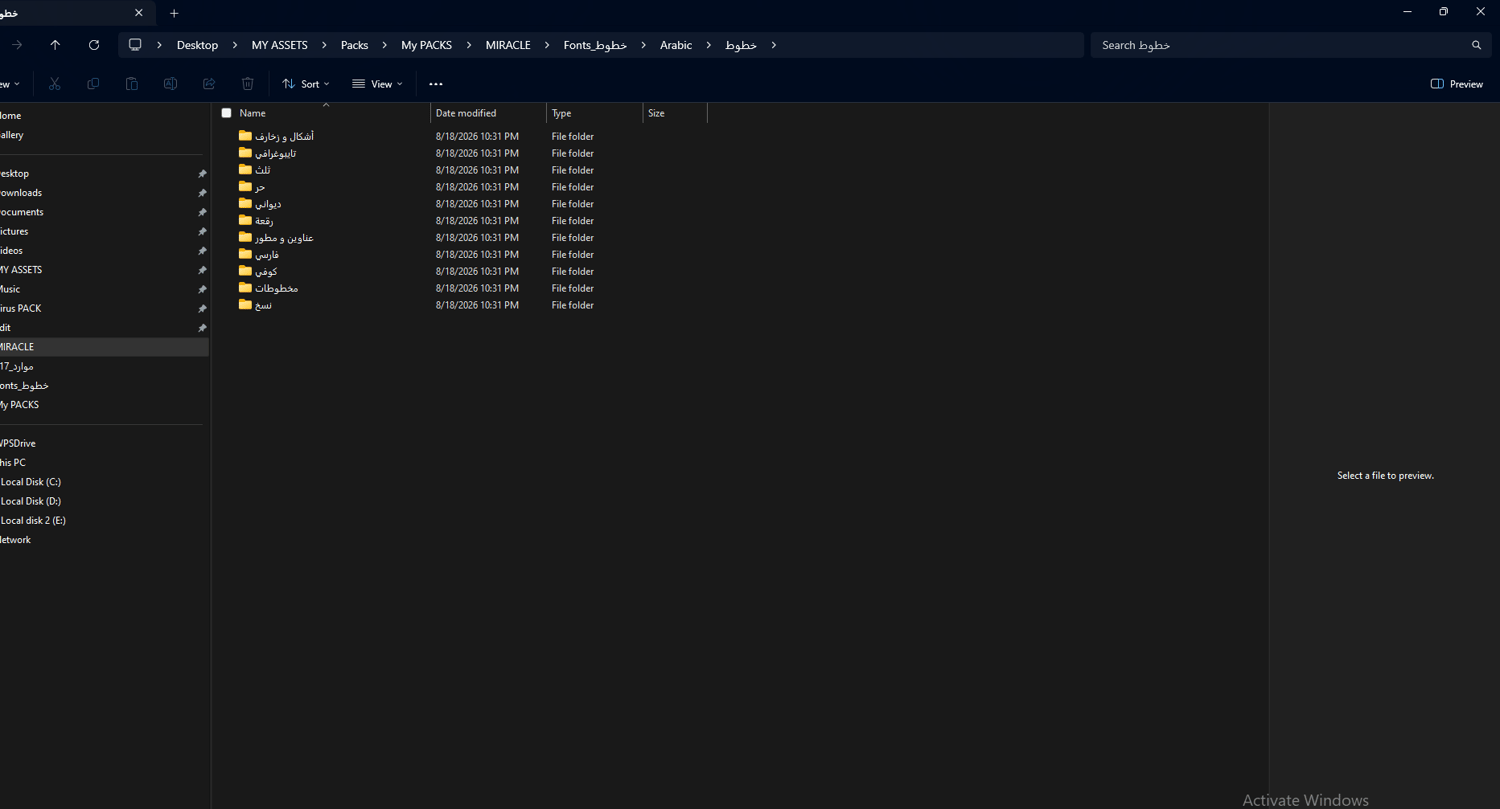The image size is (1500, 809).
Task: Click the Copy icon in toolbar
Action: pos(93,84)
